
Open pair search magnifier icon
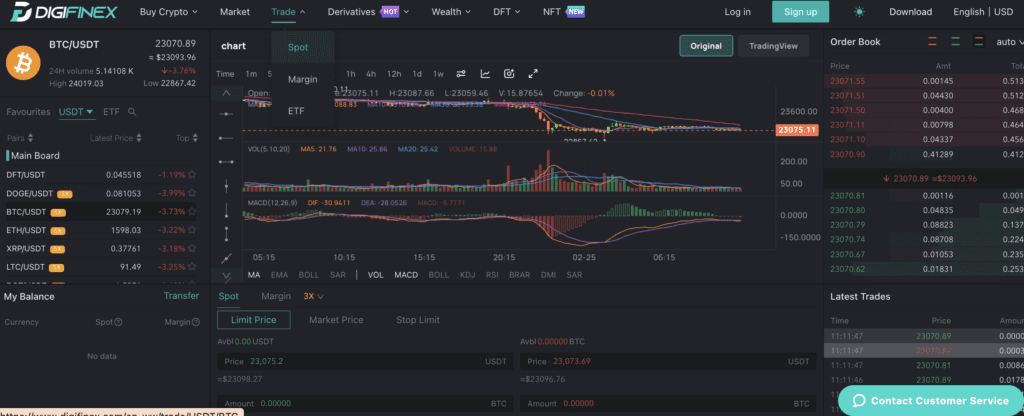click(x=132, y=112)
